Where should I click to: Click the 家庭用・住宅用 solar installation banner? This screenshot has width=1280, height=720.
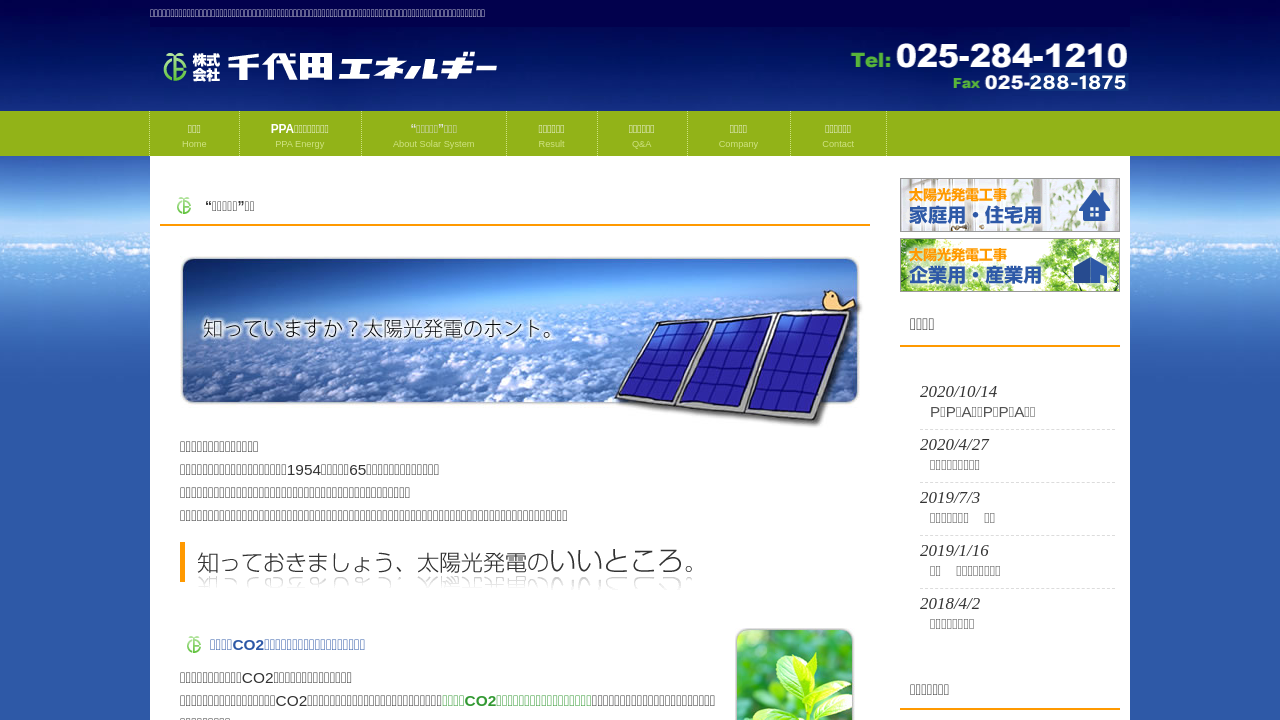(x=1009, y=205)
